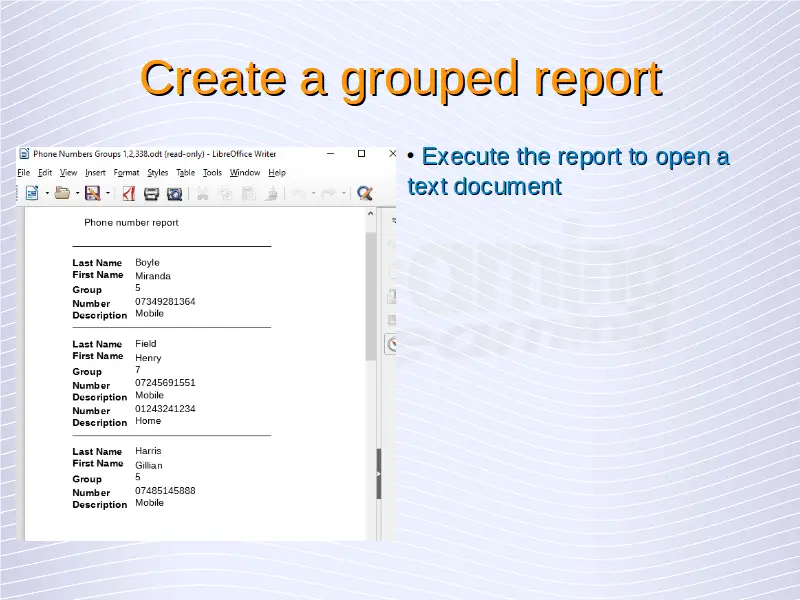Viewport: 800px width, 600px height.
Task: Open the Table menu
Action: 186,172
